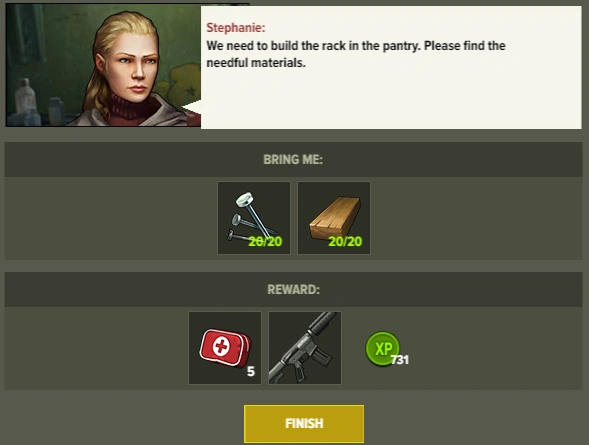Select the wooden plank item icon
Viewport: 589px width, 445px height.
coord(334,218)
